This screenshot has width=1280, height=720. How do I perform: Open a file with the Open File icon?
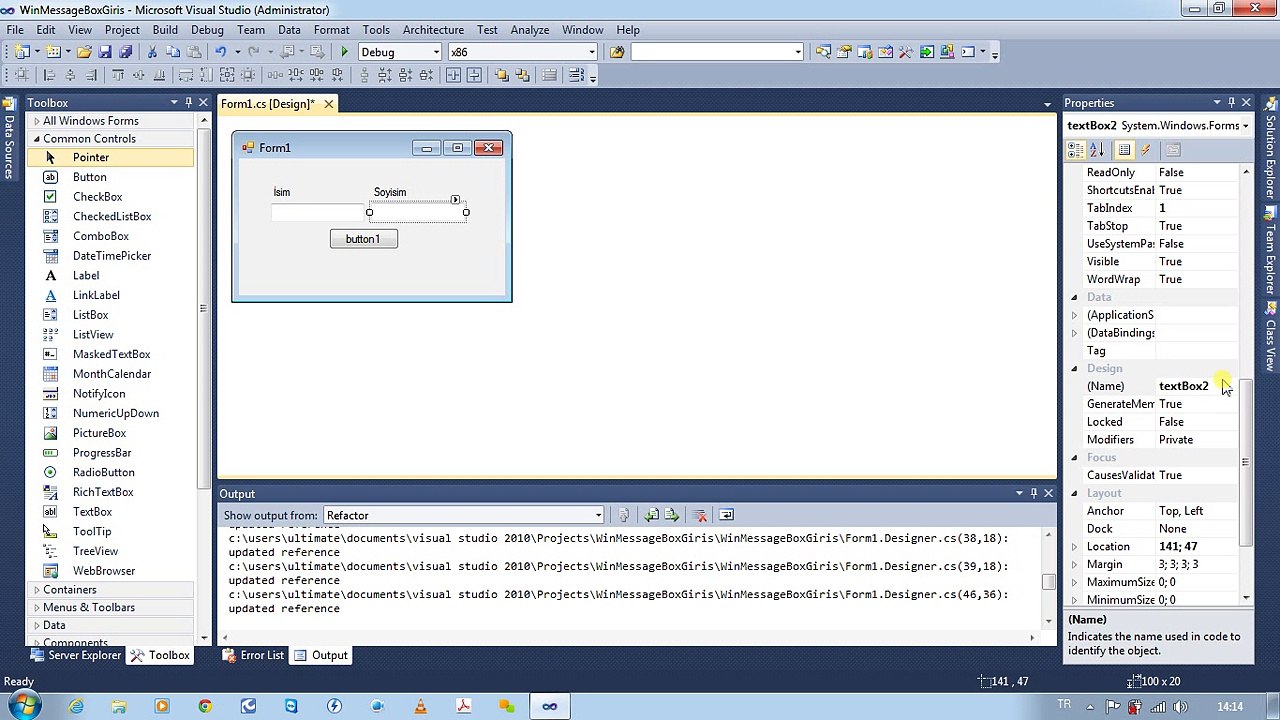[84, 52]
